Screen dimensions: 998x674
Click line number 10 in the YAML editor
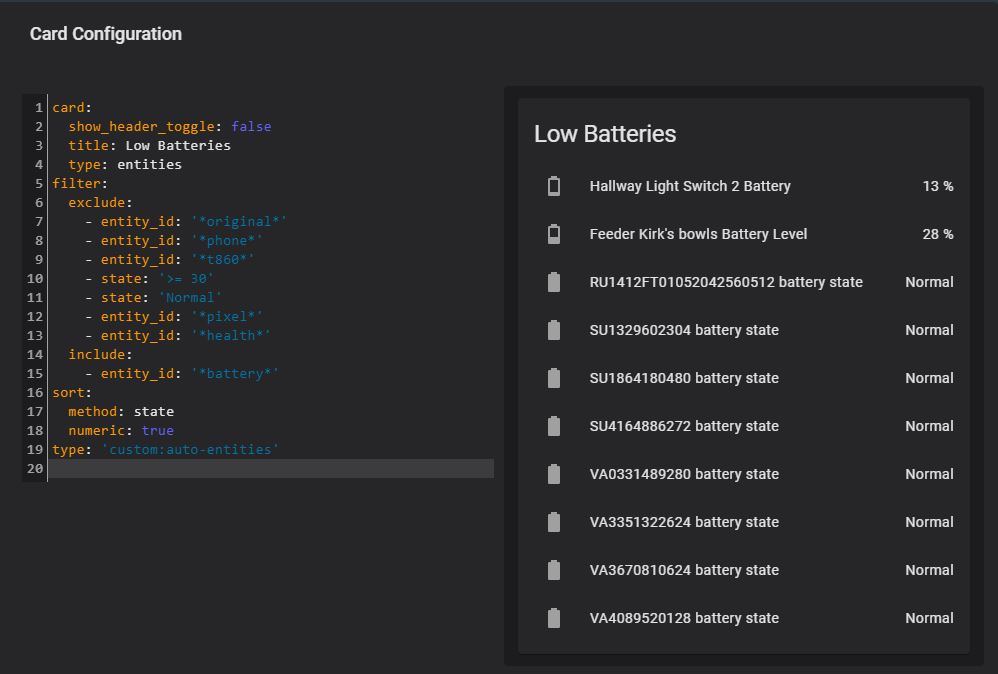point(34,278)
